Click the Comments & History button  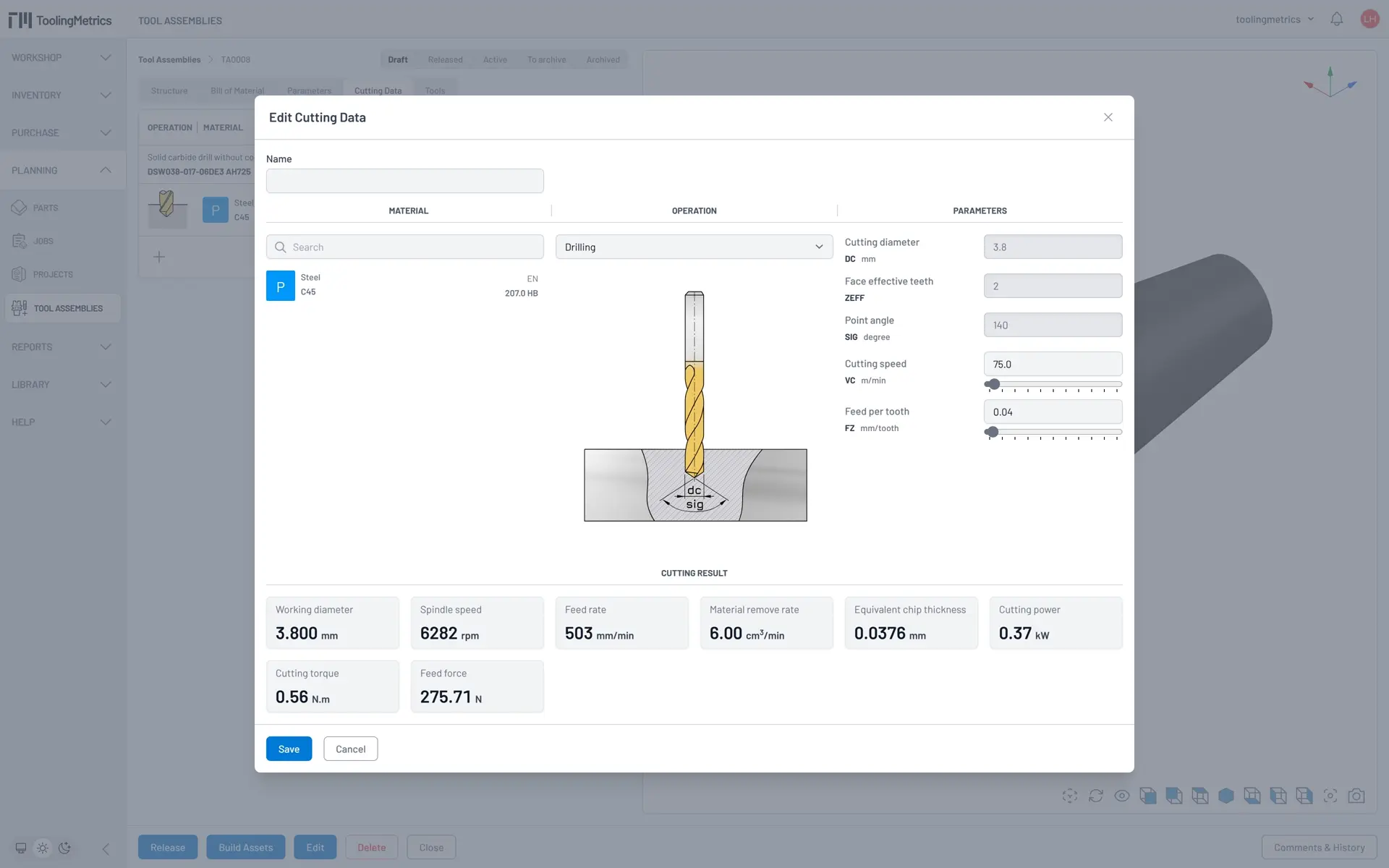click(x=1319, y=847)
